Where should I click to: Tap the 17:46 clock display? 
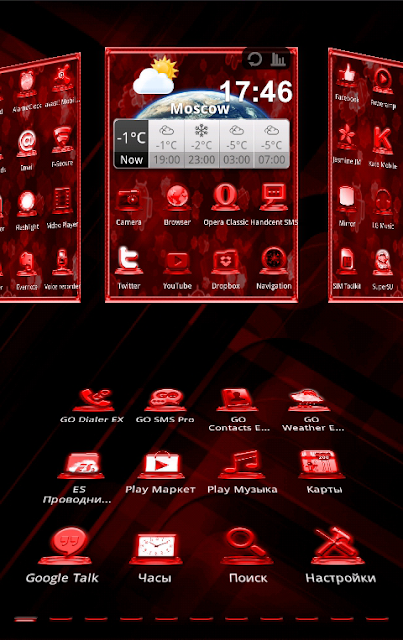[256, 91]
